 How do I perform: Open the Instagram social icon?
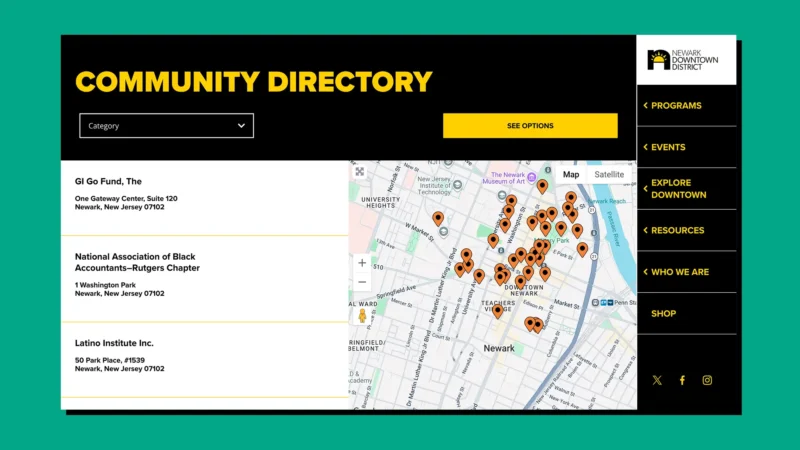707,380
